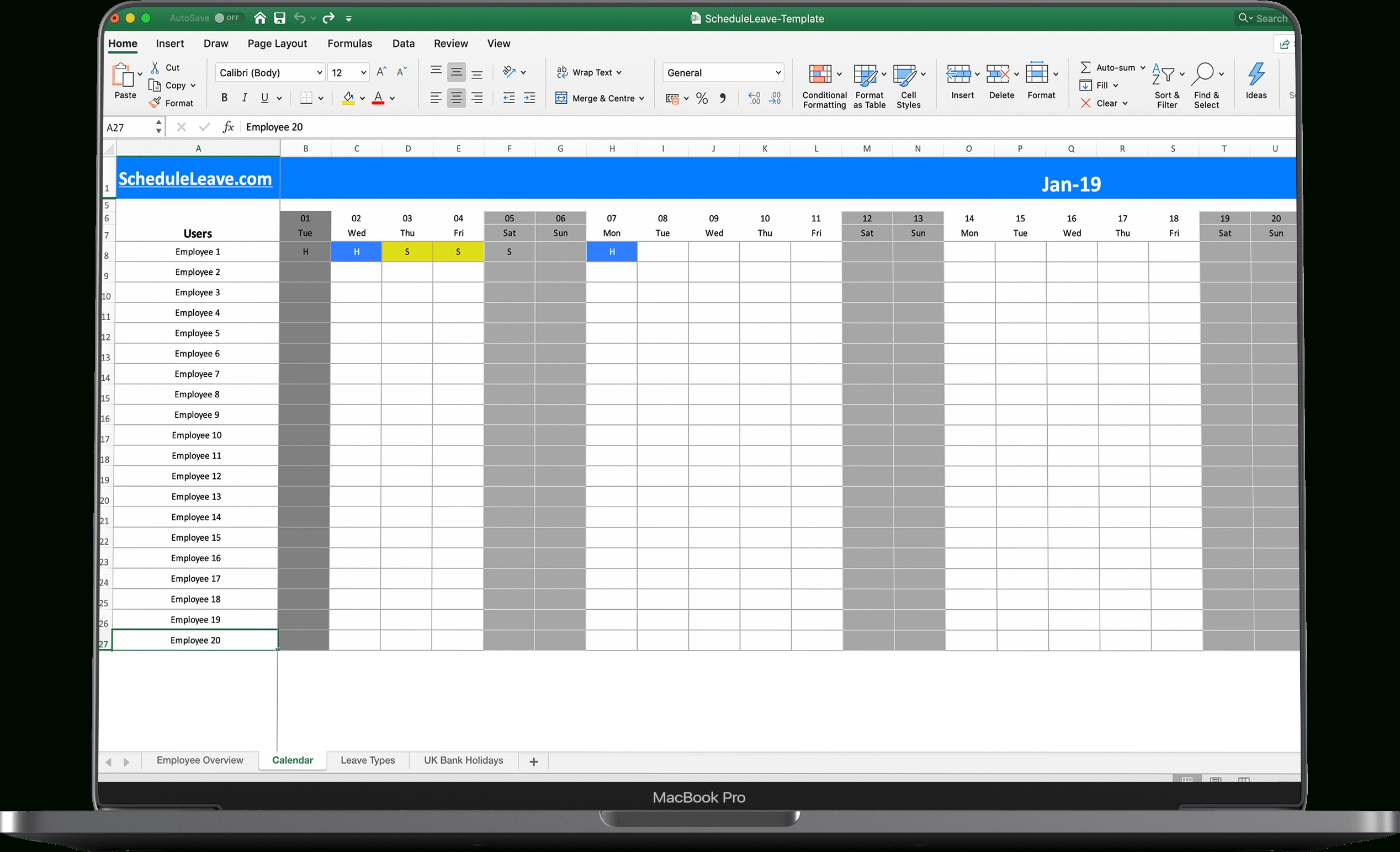This screenshot has width=1400, height=852.
Task: Toggle Bold formatting on ribbon
Action: (224, 96)
